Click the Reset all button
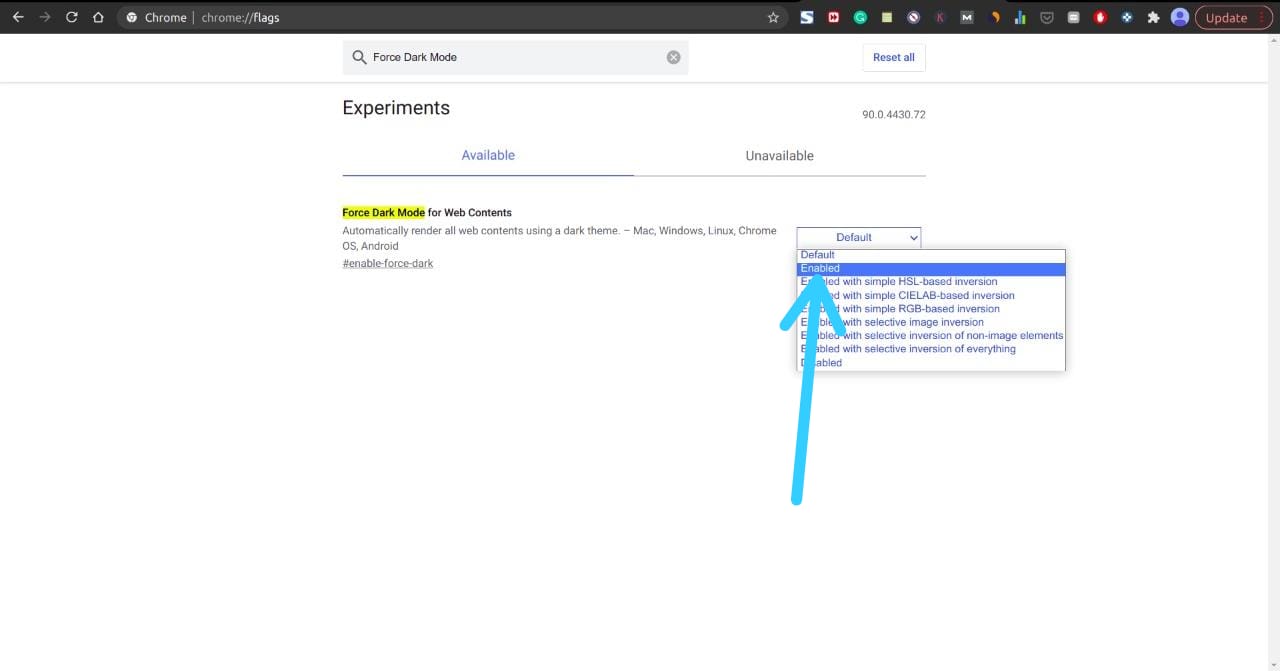The width and height of the screenshot is (1280, 671). (894, 57)
